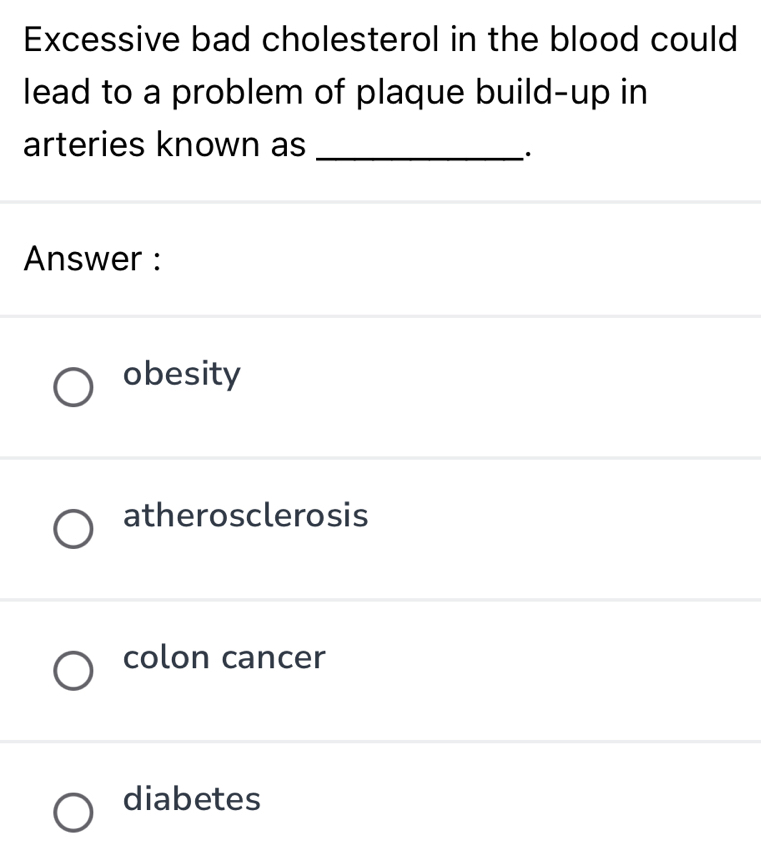This screenshot has height=851, width=761.
Task: Select the diabetes radio button
Action: click(72, 812)
